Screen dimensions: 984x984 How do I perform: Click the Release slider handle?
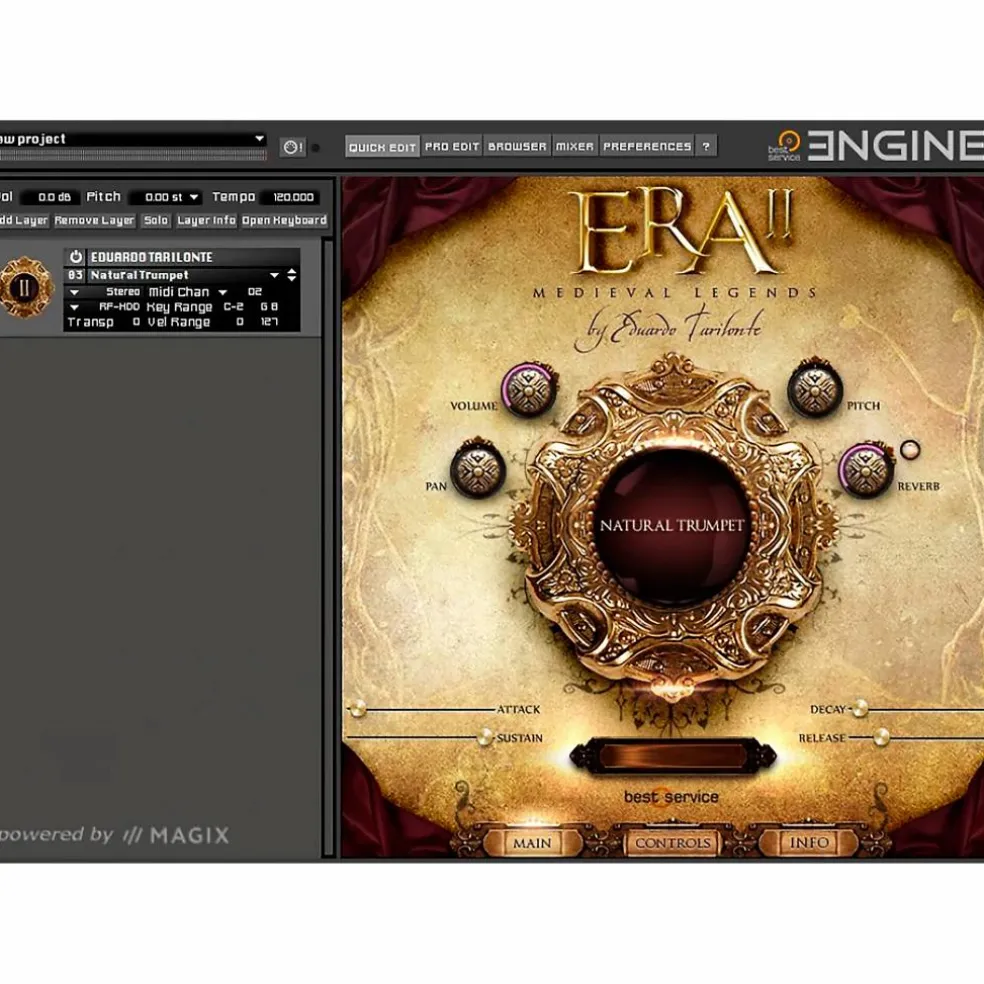(x=882, y=738)
